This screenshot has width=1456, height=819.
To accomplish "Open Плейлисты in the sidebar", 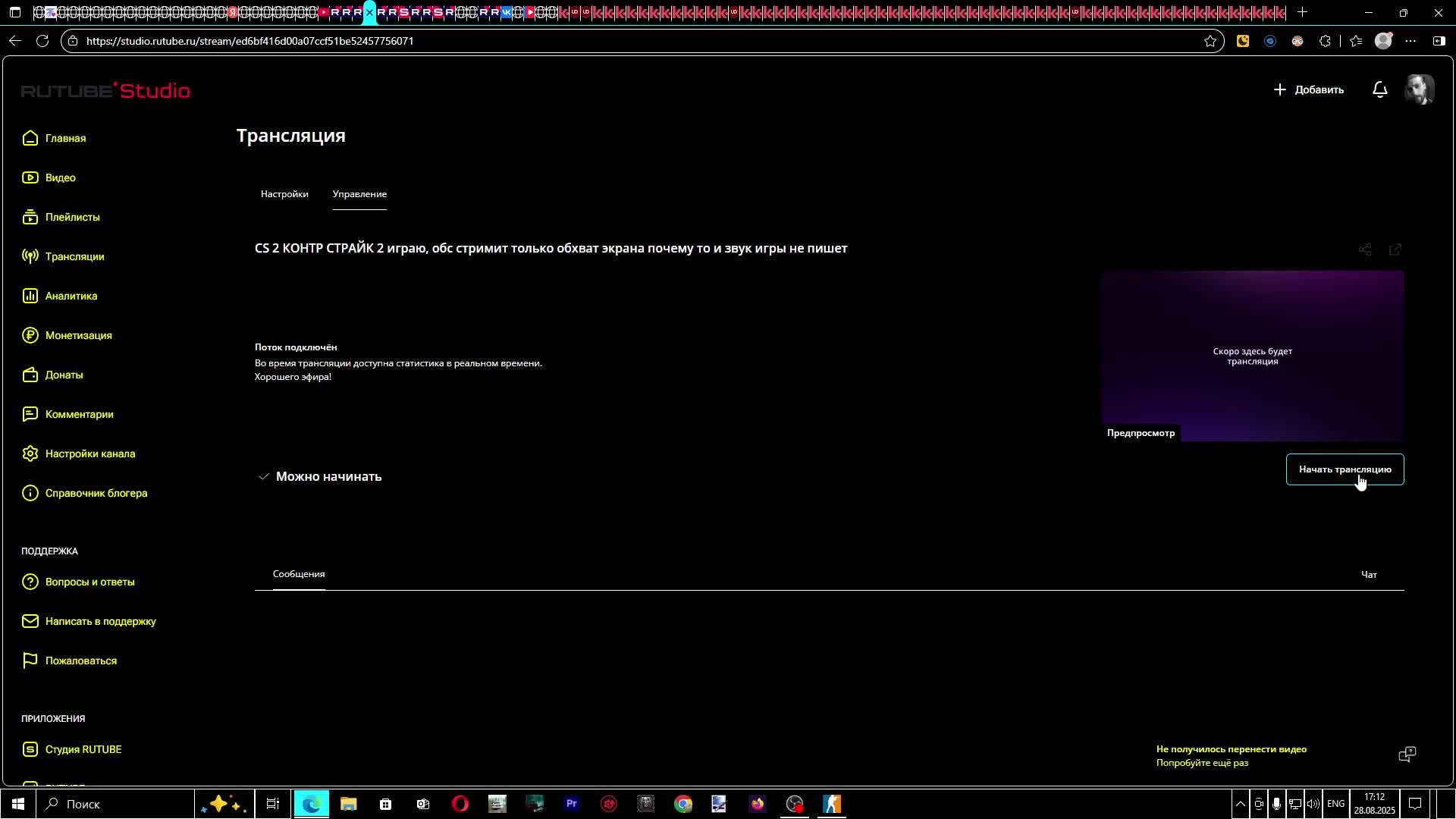I will 72,217.
